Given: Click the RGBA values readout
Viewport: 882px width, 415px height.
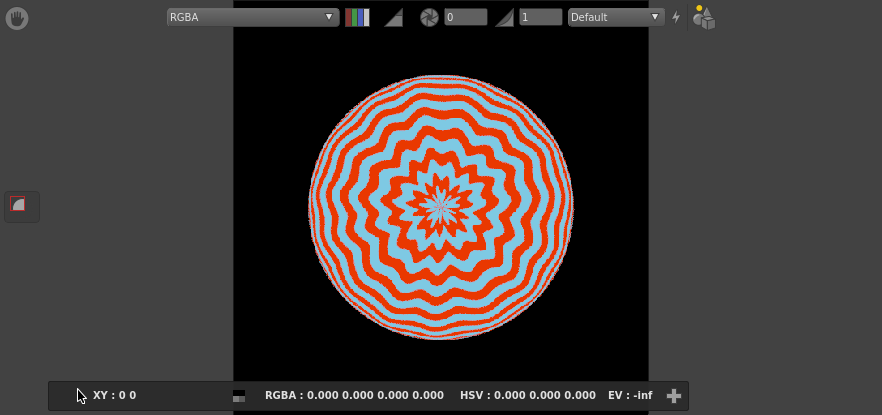Looking at the screenshot, I should click(354, 395).
